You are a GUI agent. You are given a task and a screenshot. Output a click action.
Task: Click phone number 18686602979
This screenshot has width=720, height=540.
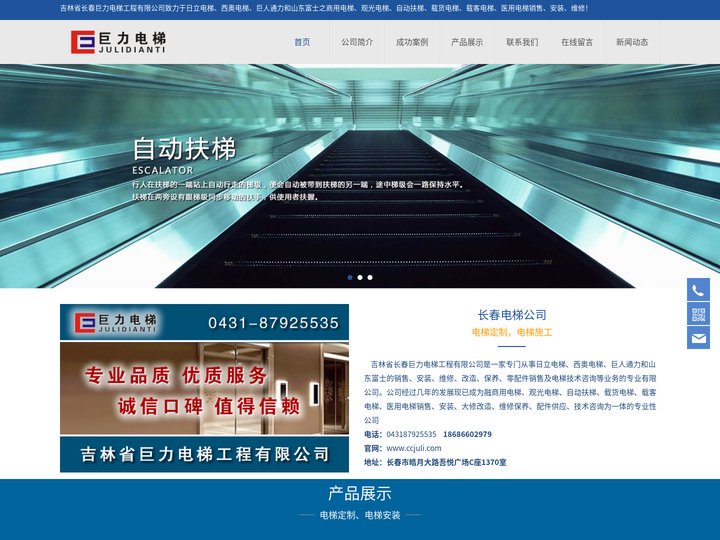467,434
